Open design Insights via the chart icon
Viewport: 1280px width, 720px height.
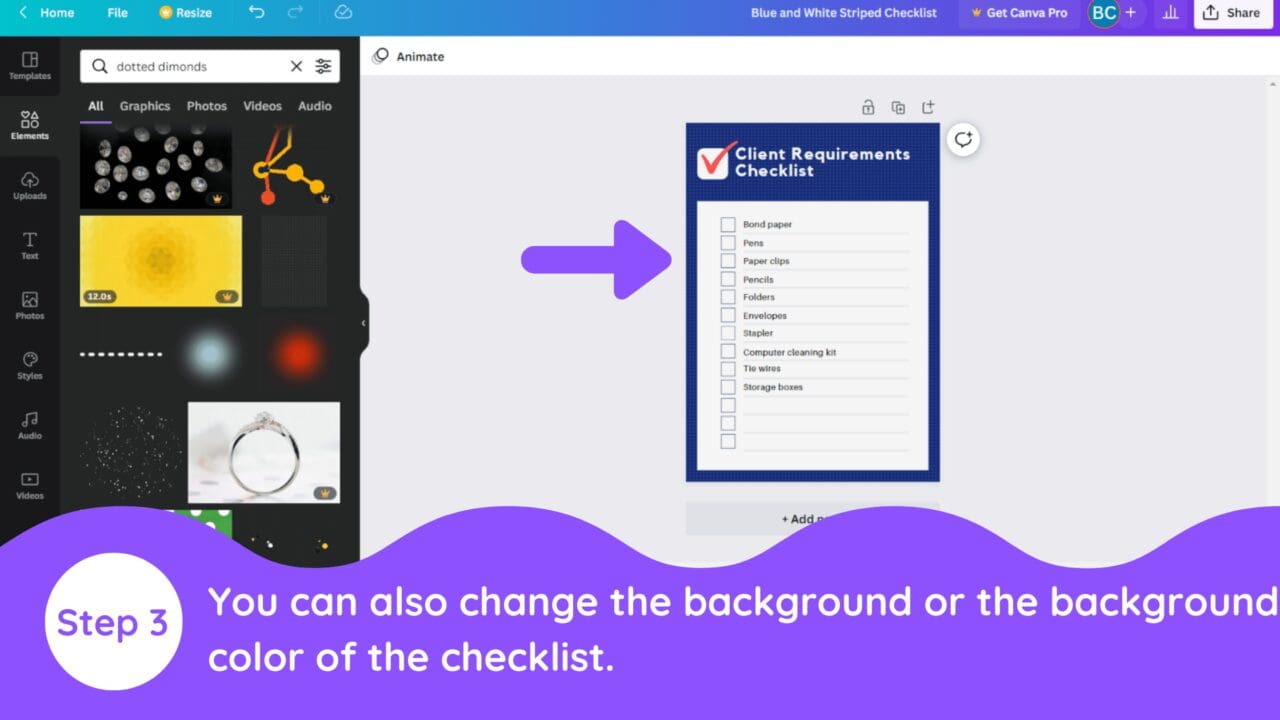[1170, 13]
